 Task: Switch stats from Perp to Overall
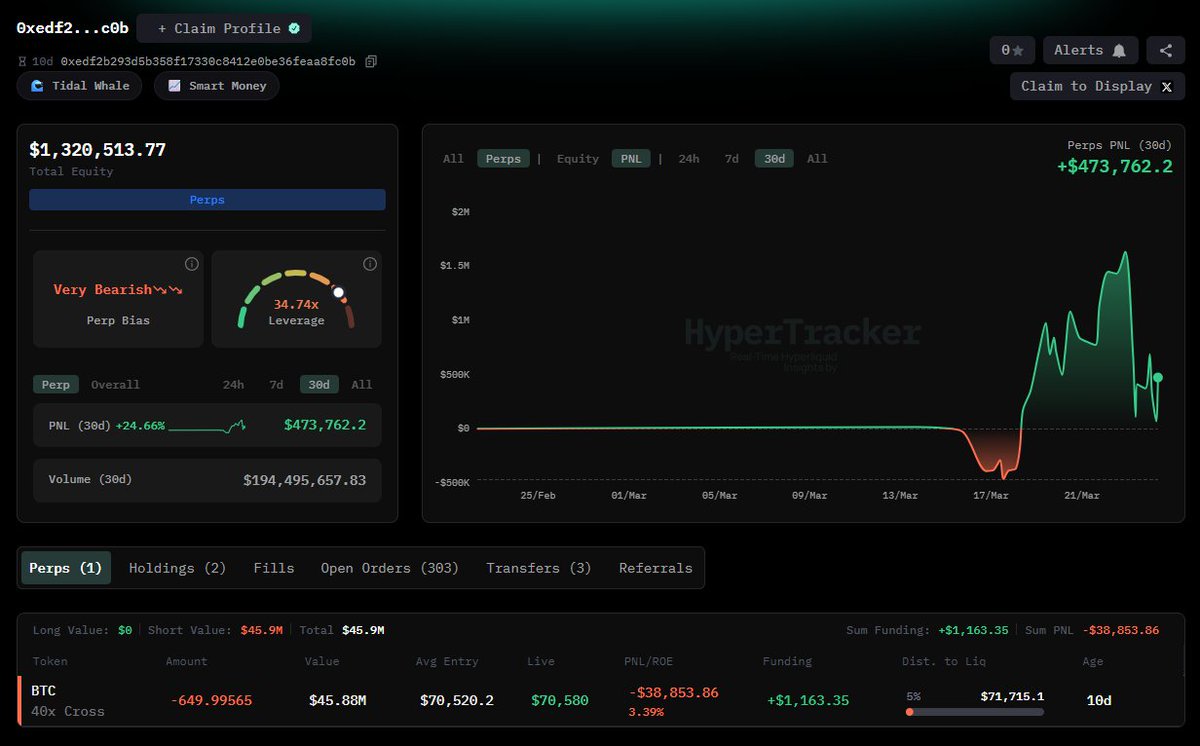pos(115,384)
